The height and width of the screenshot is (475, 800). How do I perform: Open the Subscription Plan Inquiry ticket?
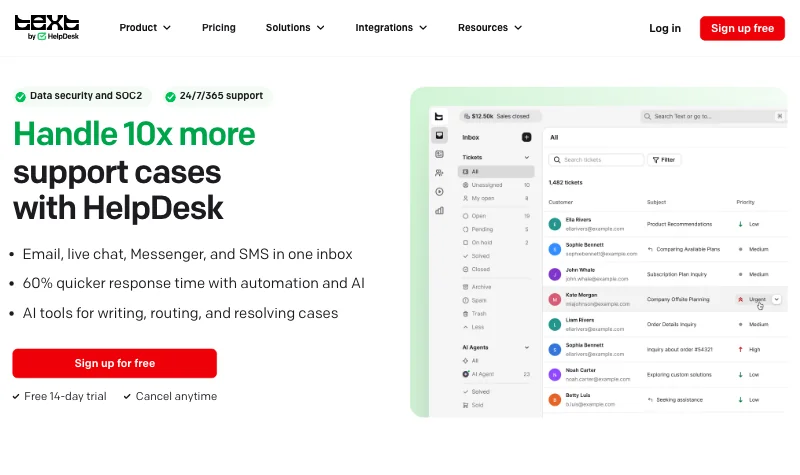677,274
